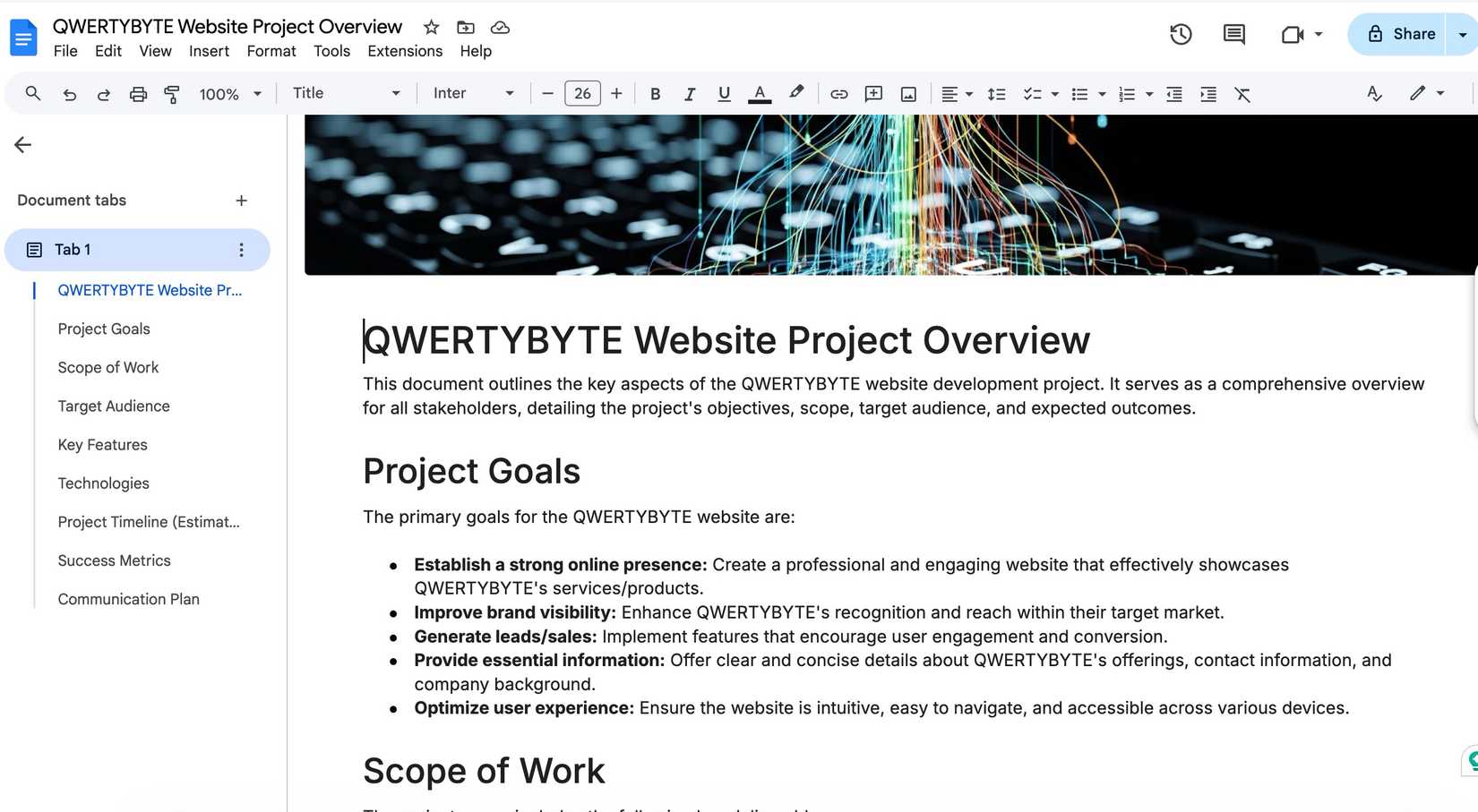This screenshot has width=1478, height=812.
Task: Clear formatting from selected text
Action: [1242, 93]
